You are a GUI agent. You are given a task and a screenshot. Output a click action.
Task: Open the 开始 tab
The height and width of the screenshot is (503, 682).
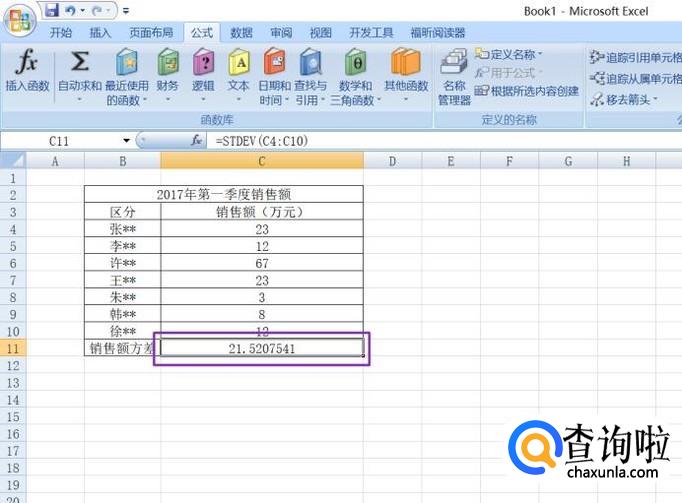click(60, 33)
